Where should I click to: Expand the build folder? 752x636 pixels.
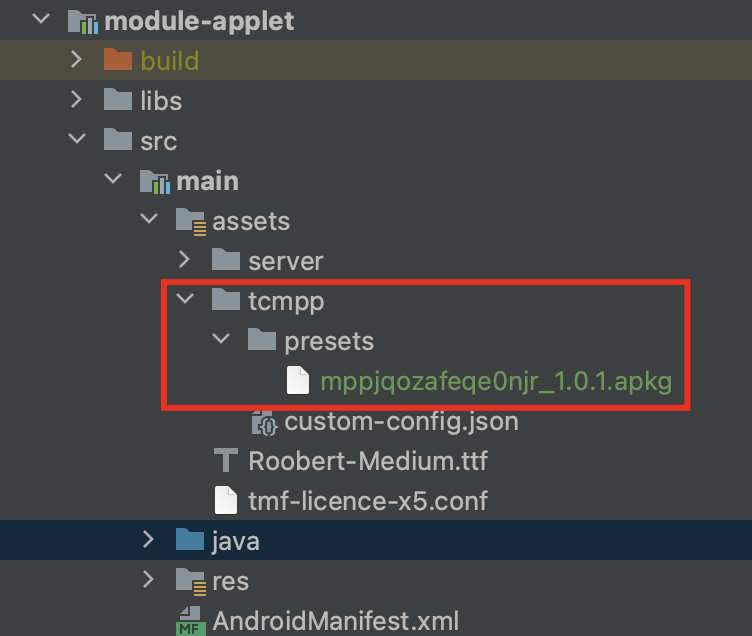tap(76, 61)
